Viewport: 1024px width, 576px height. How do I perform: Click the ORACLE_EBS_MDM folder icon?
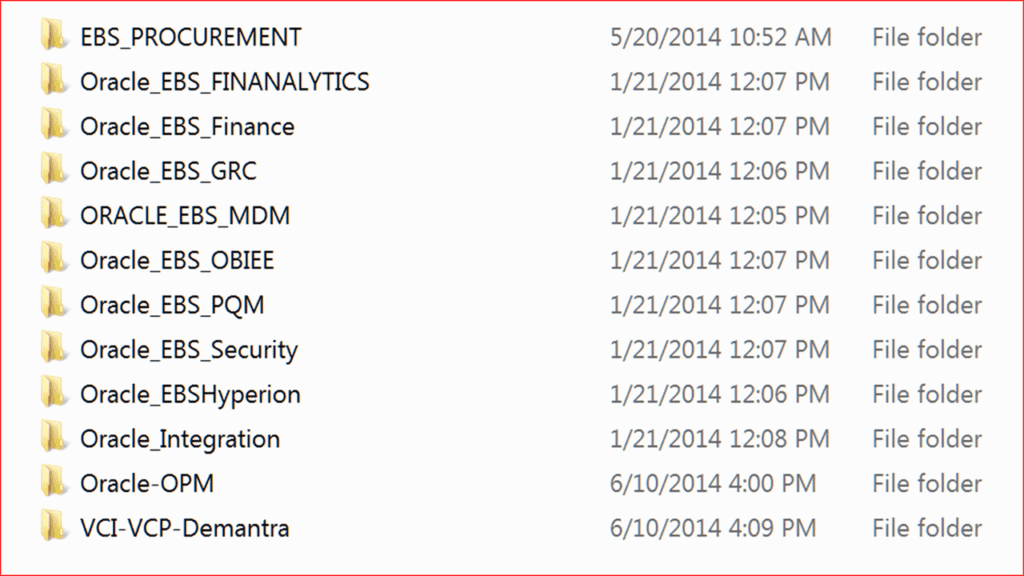pyautogui.click(x=53, y=215)
